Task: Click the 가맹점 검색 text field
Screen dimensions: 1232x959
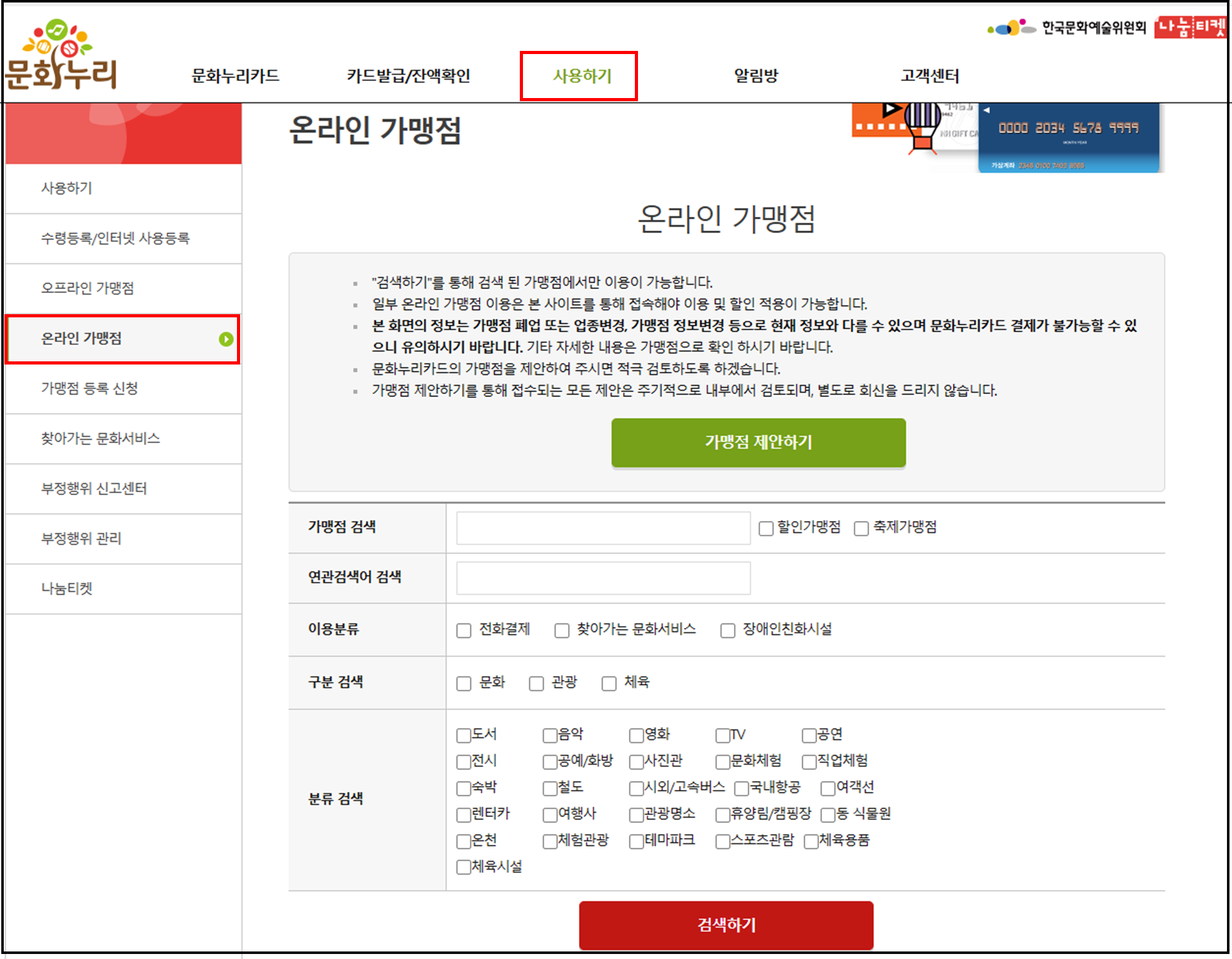Action: click(603, 528)
